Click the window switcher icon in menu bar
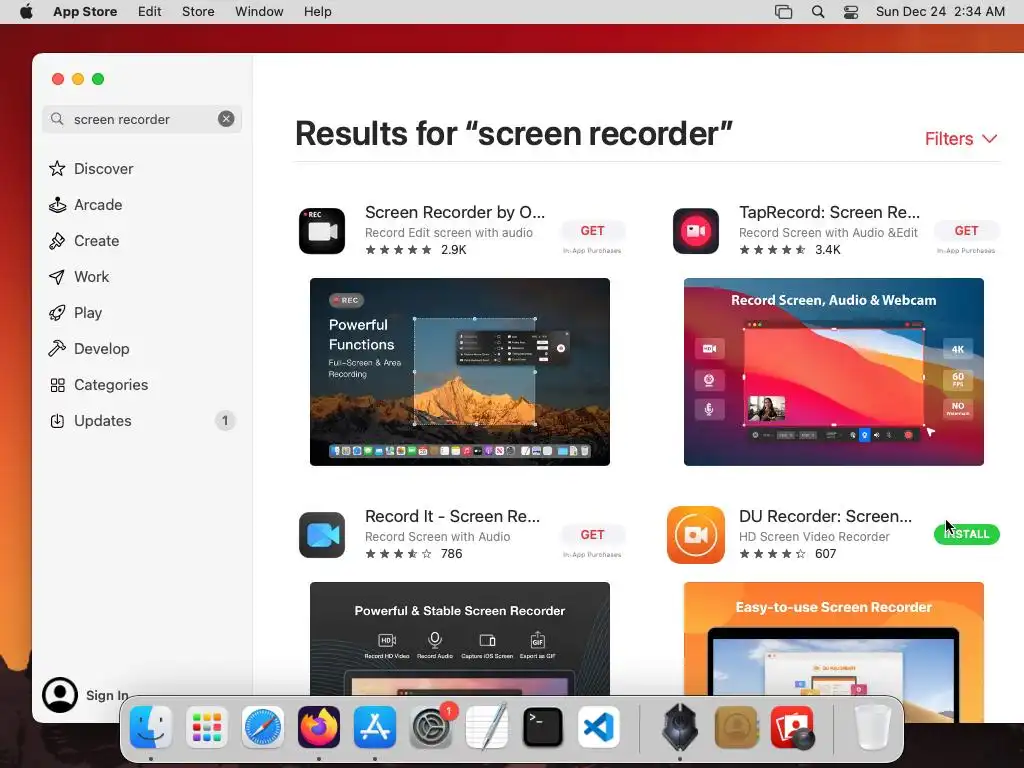 pyautogui.click(x=783, y=12)
